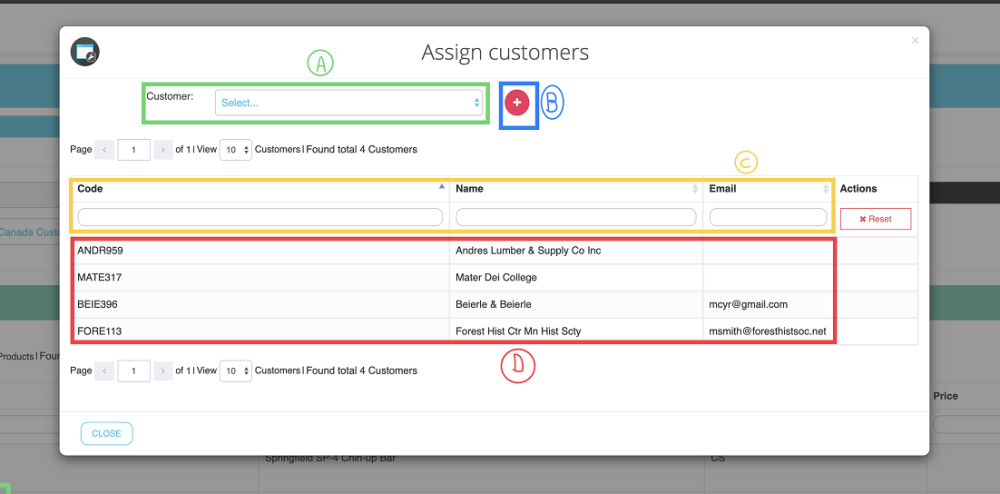Click the mcyr@gmail.com email cell
Viewport: 1000px width, 494px height.
coord(768,304)
